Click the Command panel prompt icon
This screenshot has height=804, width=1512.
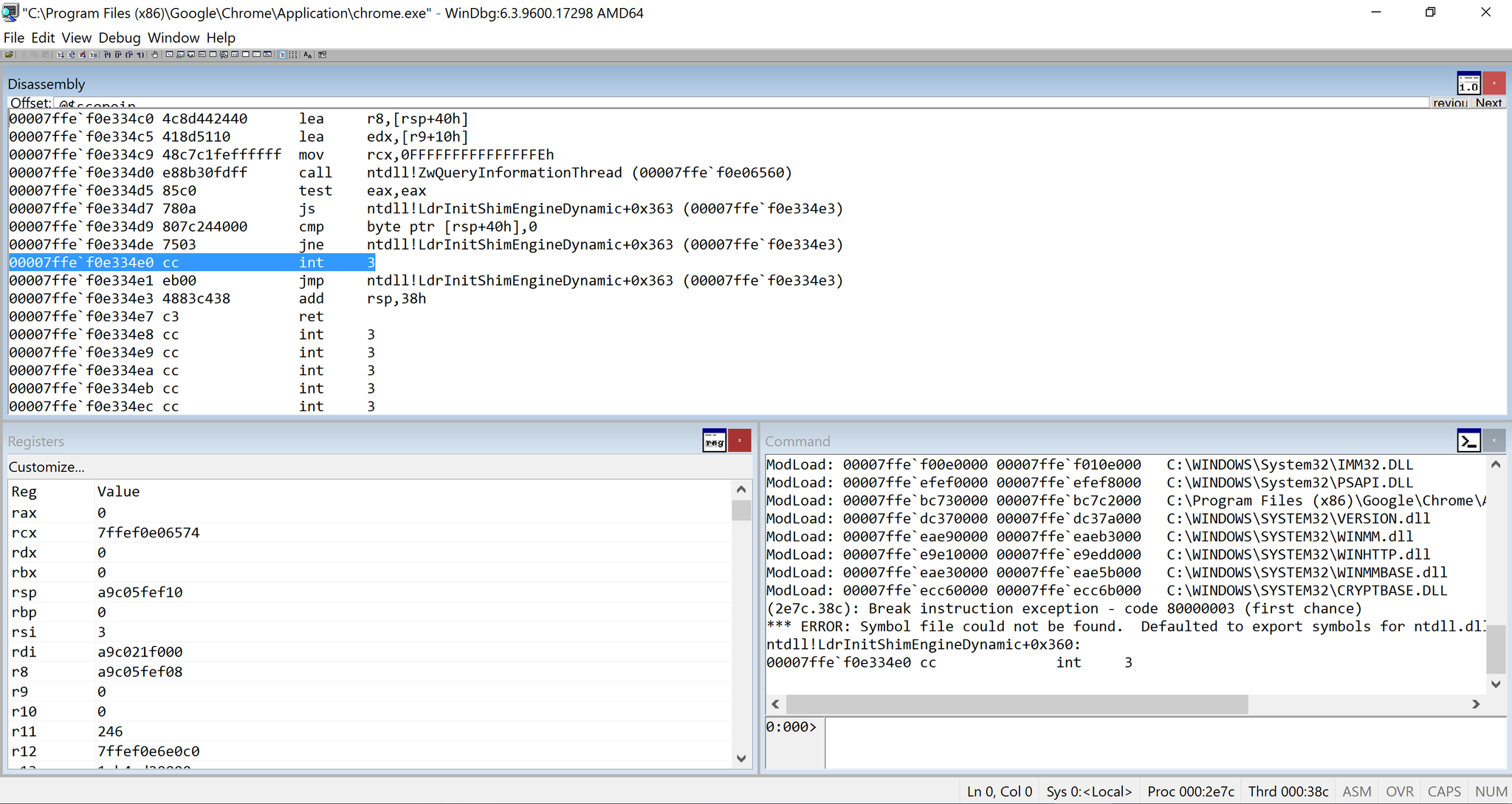tap(1468, 441)
